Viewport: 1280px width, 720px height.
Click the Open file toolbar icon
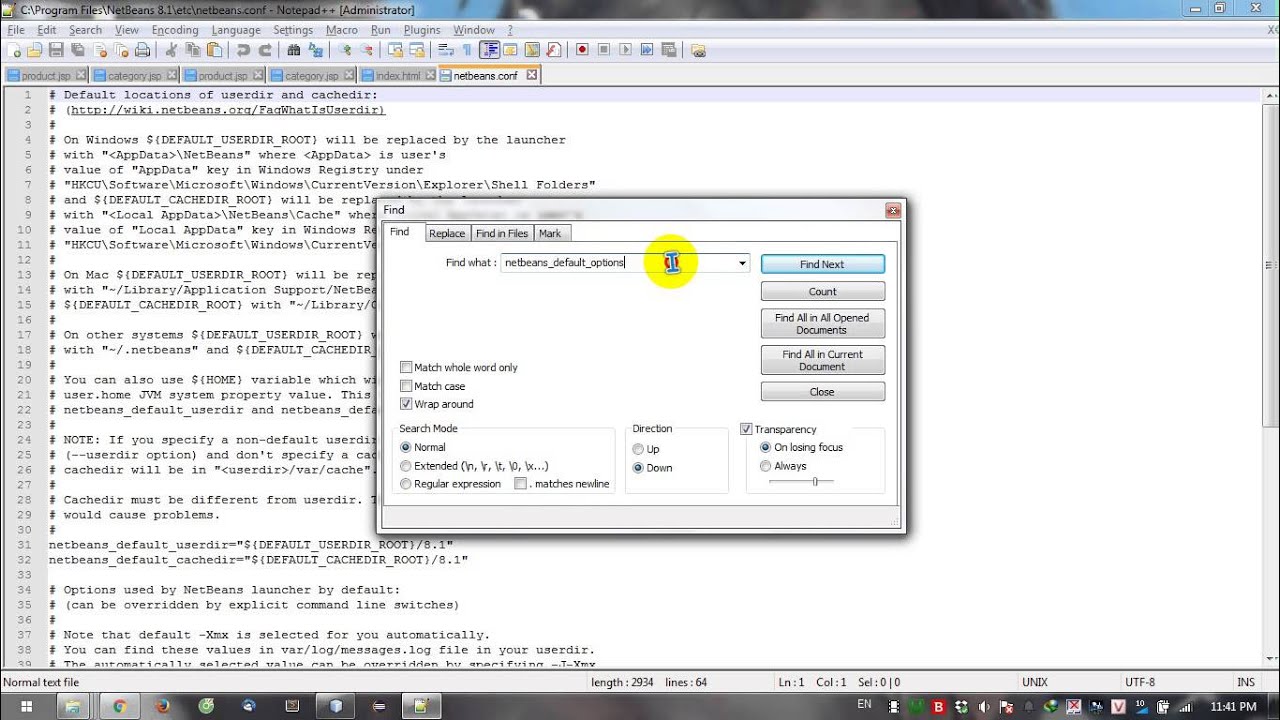pyautogui.click(x=35, y=50)
